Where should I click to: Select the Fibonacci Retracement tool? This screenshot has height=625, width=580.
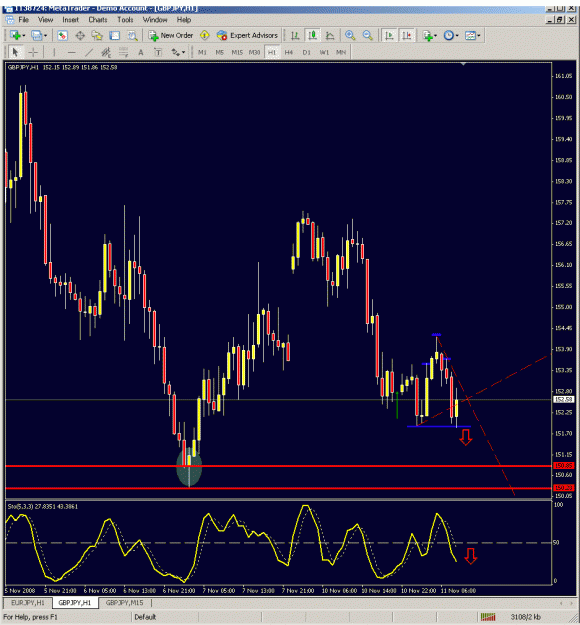click(124, 52)
